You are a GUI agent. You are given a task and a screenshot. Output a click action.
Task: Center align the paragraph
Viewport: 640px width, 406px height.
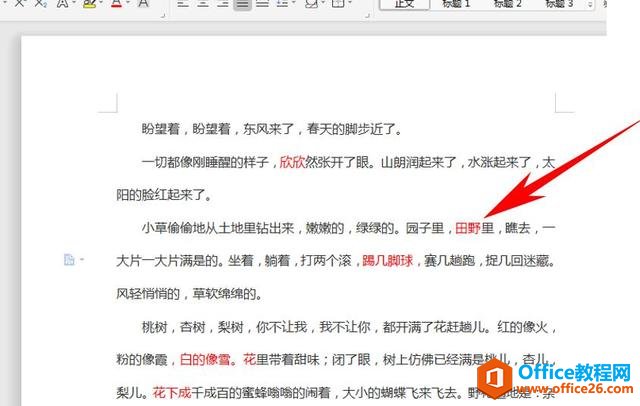[203, 3]
